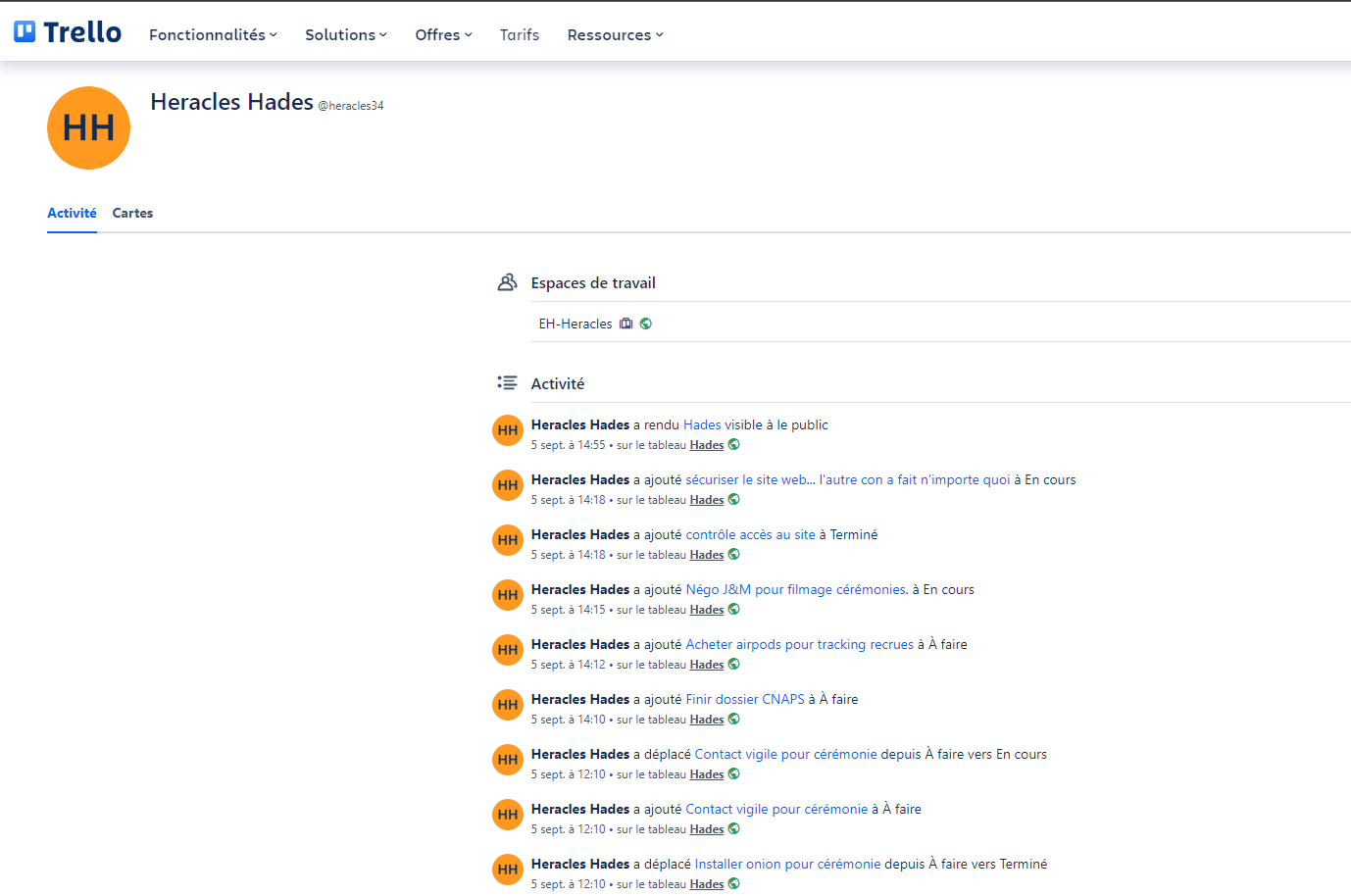
Task: Click the large orange HH profile avatar
Action: [x=88, y=127]
